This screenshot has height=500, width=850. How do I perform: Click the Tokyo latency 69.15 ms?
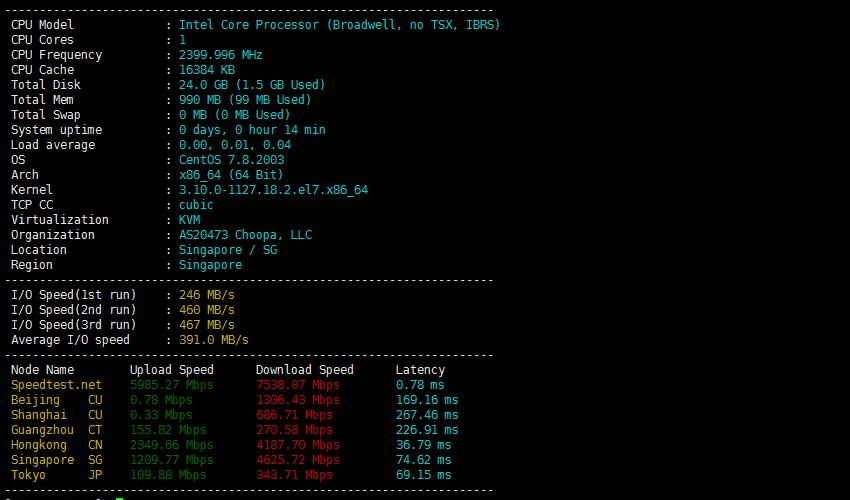[423, 475]
